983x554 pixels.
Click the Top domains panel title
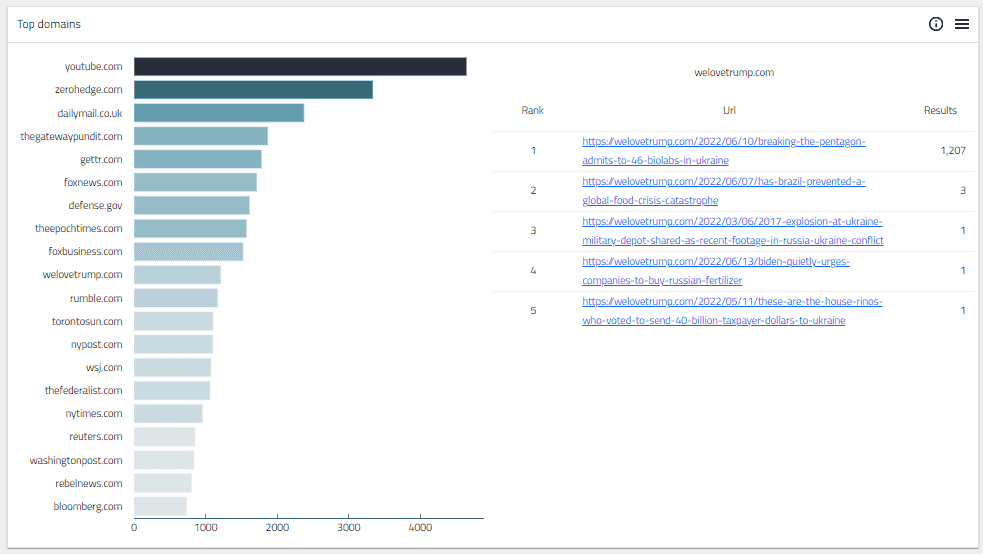tap(49, 24)
